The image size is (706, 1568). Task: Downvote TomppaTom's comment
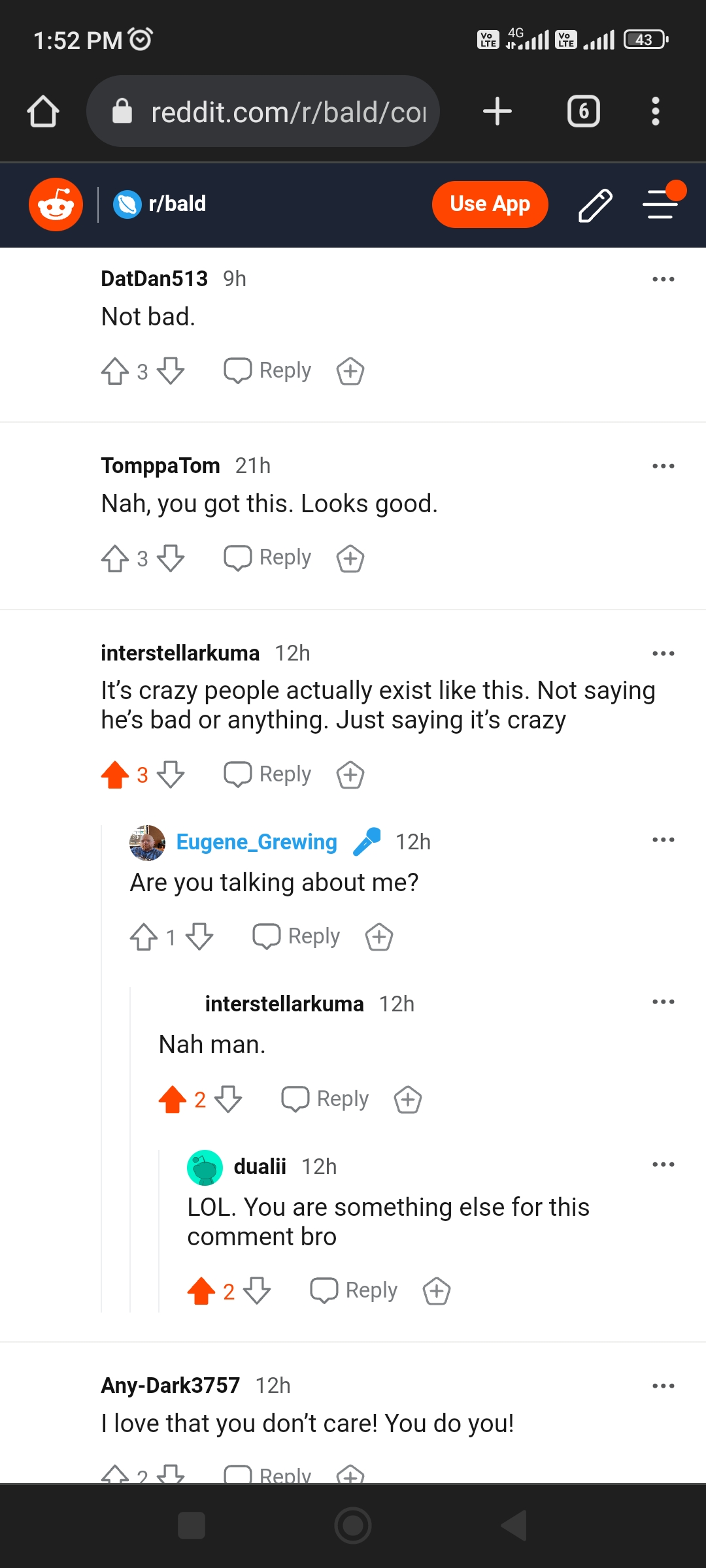[x=171, y=558]
